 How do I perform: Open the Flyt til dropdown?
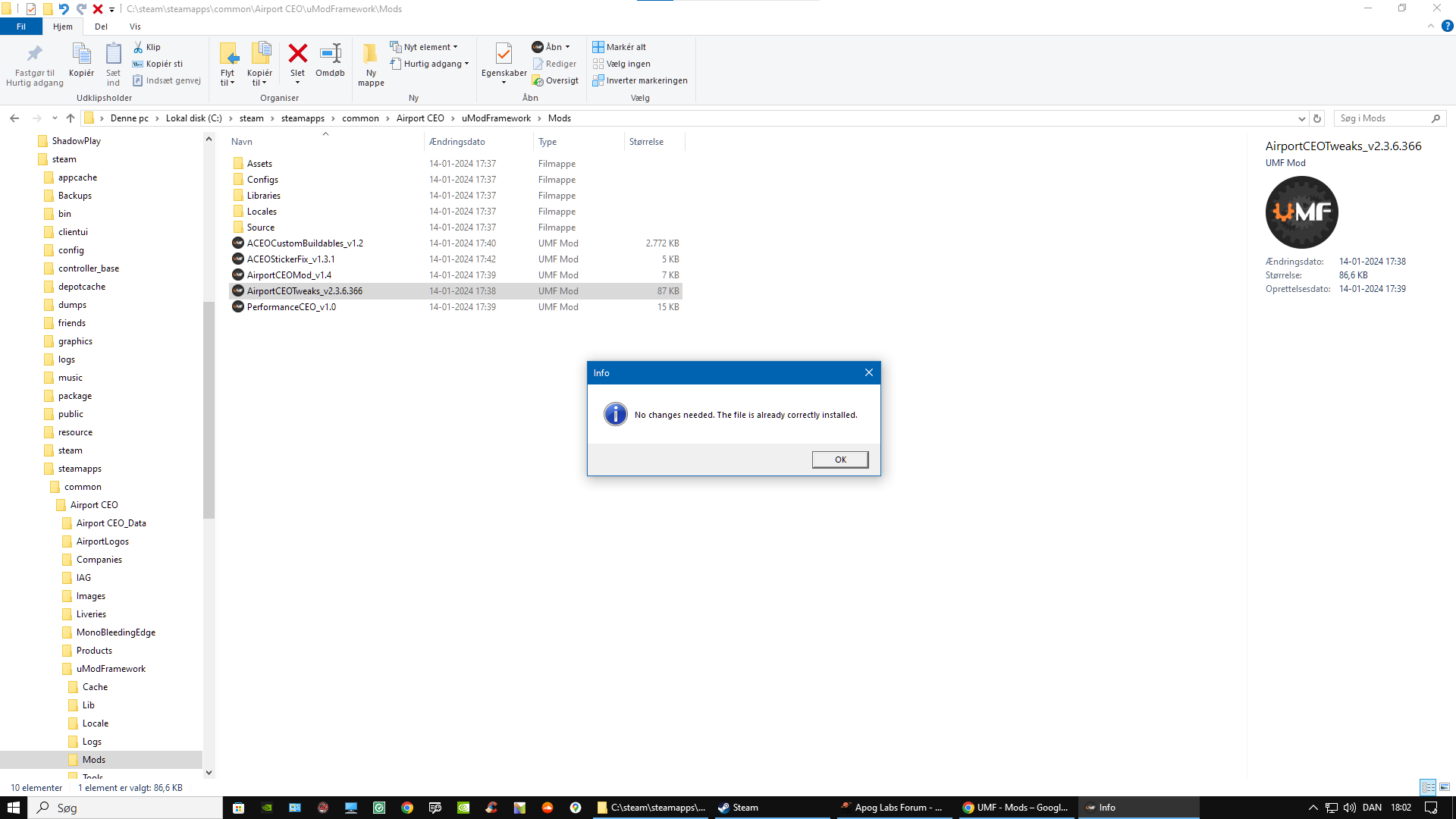pyautogui.click(x=227, y=78)
